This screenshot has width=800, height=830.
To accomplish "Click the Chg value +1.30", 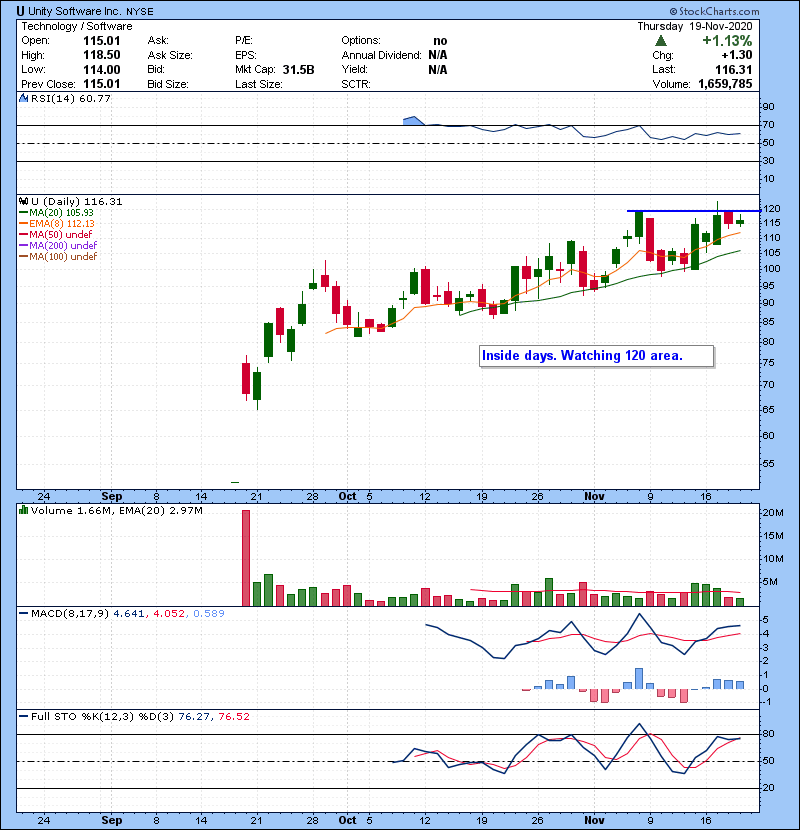I will (736, 55).
